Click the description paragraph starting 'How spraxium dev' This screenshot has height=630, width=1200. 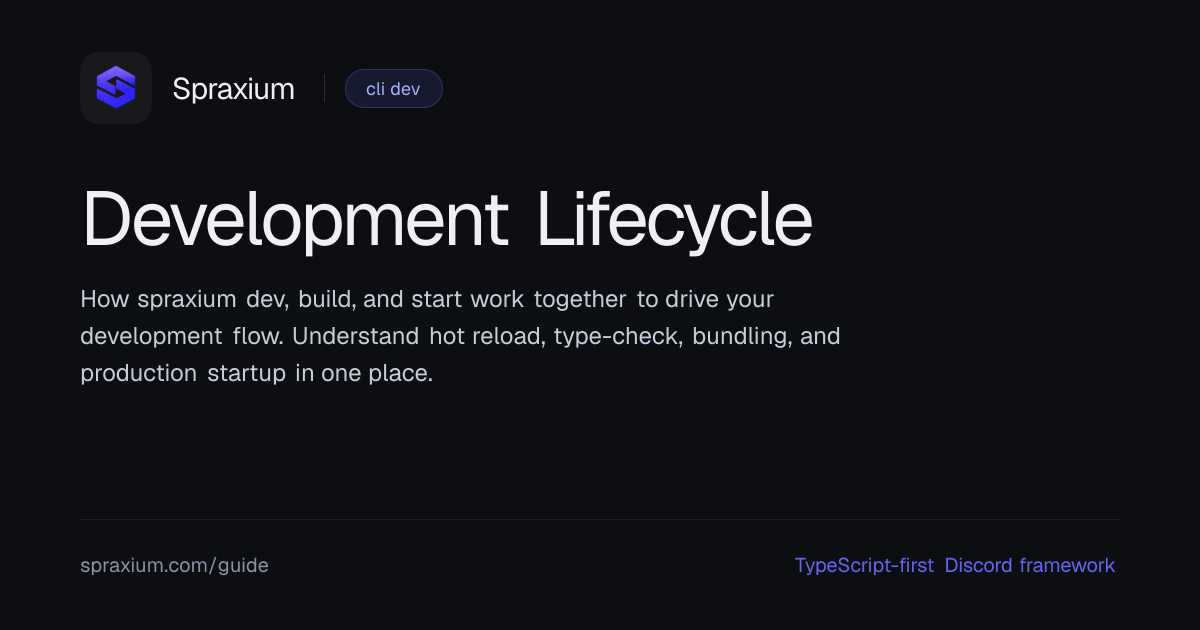460,336
